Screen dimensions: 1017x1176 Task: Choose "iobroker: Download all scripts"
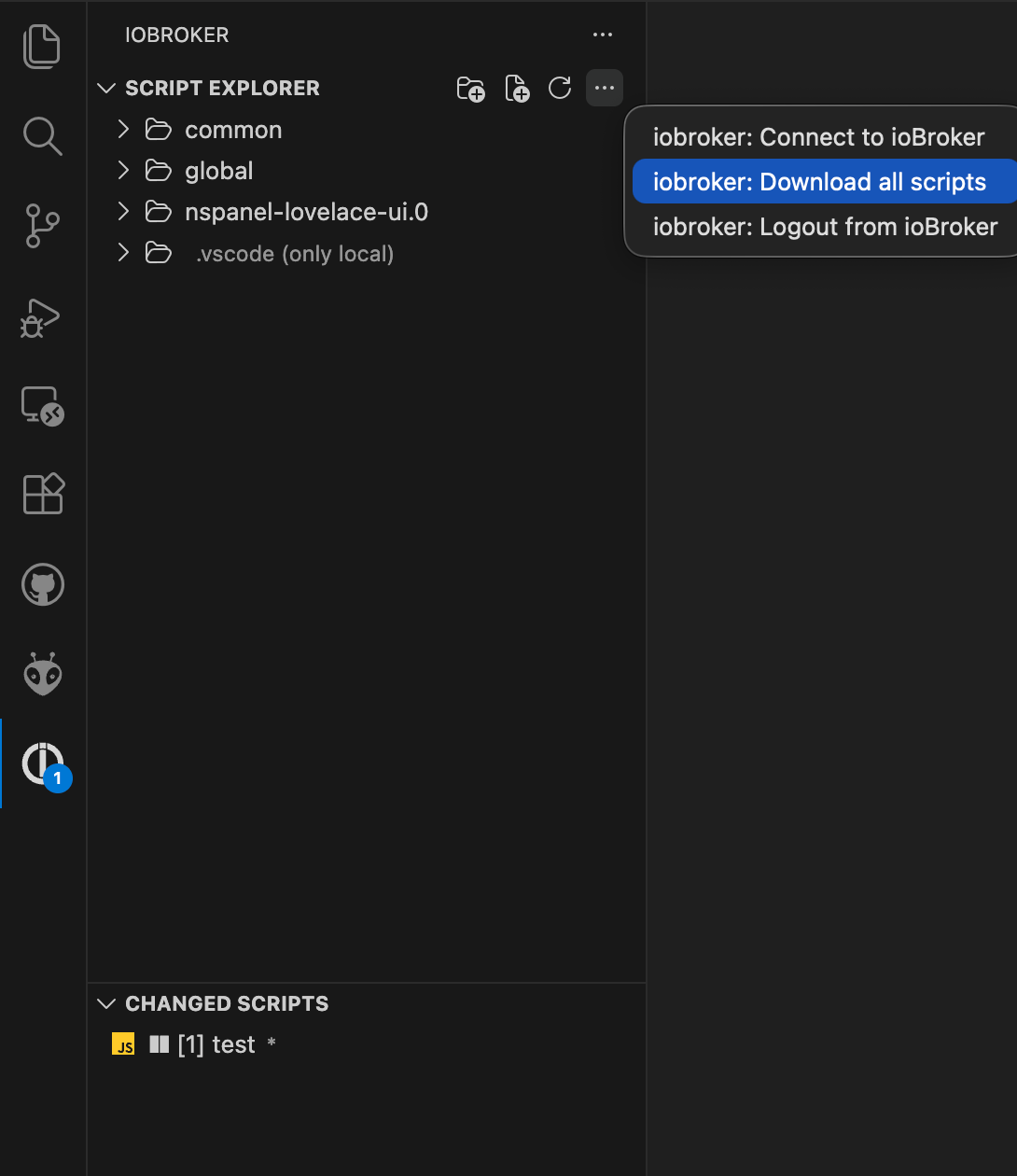tap(818, 182)
